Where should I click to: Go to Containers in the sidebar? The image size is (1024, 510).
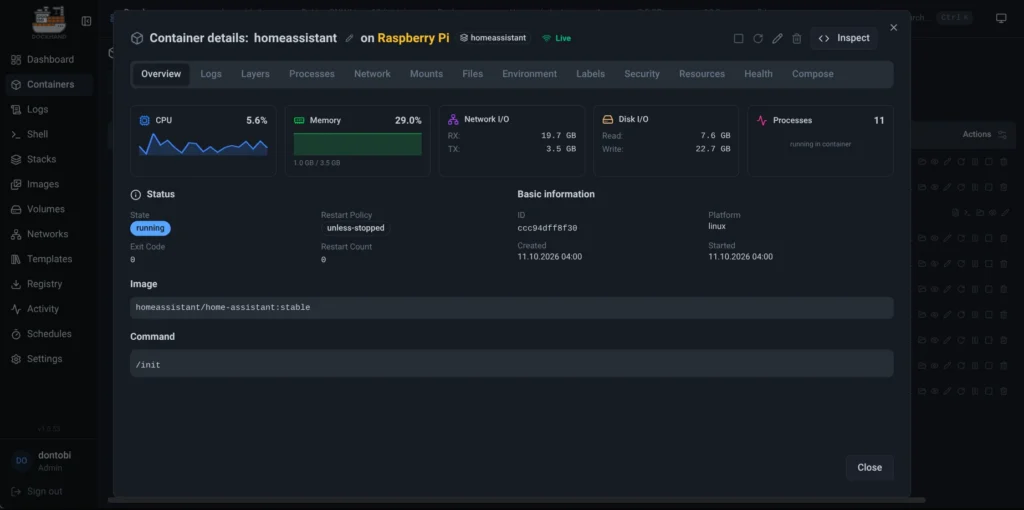(x=48, y=84)
